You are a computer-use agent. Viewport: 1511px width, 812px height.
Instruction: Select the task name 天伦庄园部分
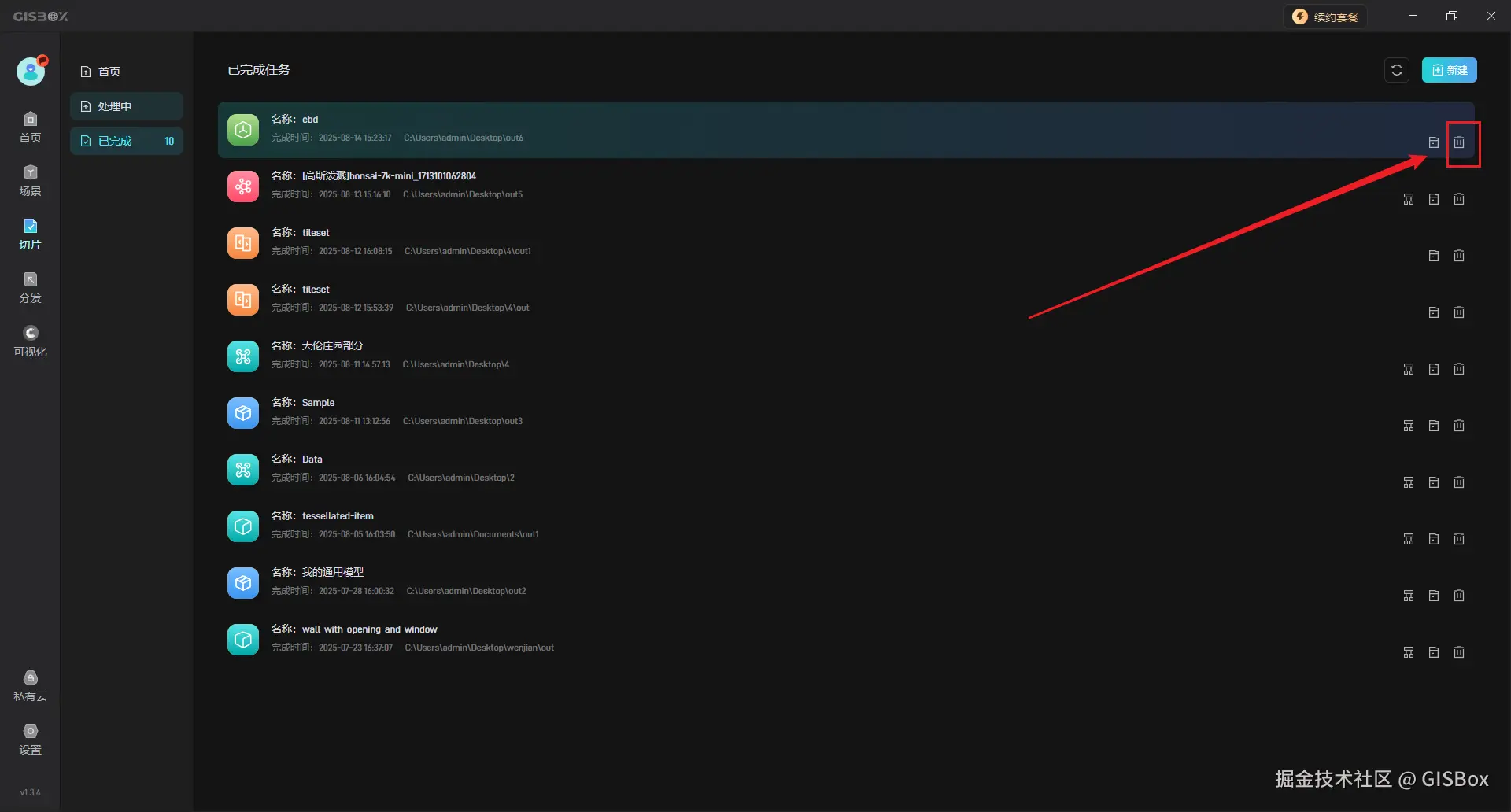tap(333, 345)
